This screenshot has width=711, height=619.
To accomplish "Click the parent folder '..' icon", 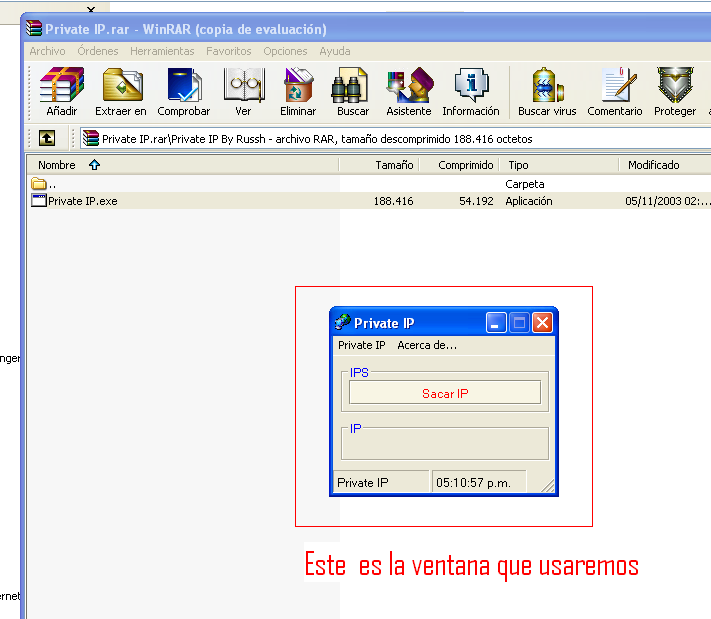I will pos(39,184).
